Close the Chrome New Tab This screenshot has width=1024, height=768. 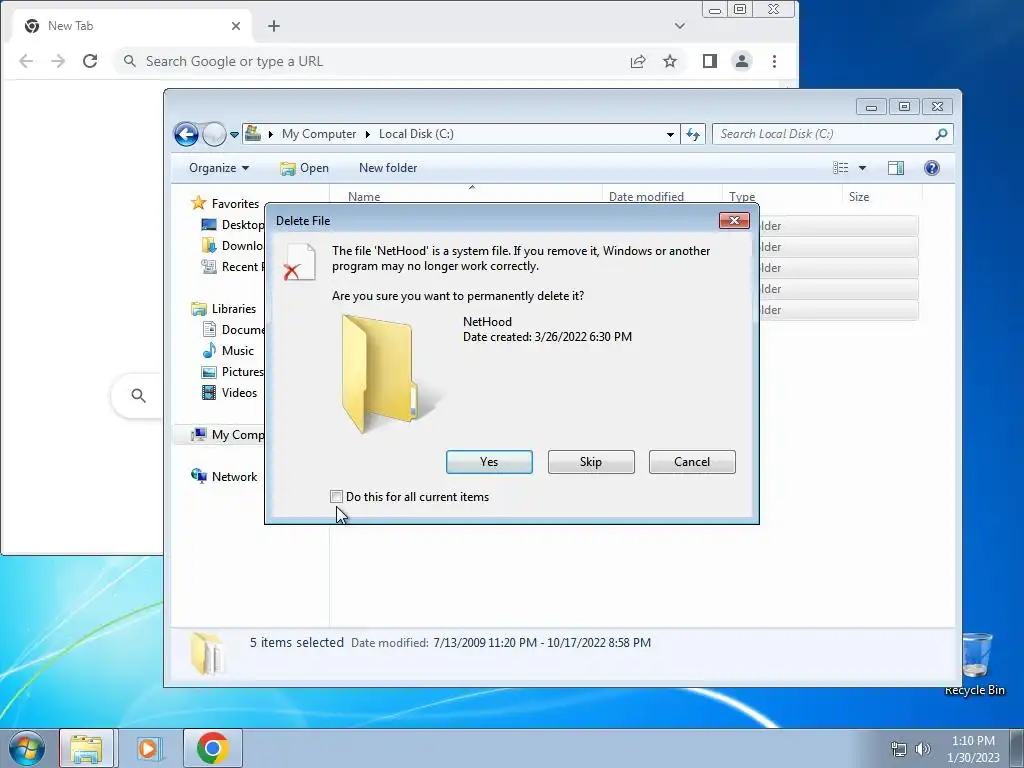pos(236,26)
